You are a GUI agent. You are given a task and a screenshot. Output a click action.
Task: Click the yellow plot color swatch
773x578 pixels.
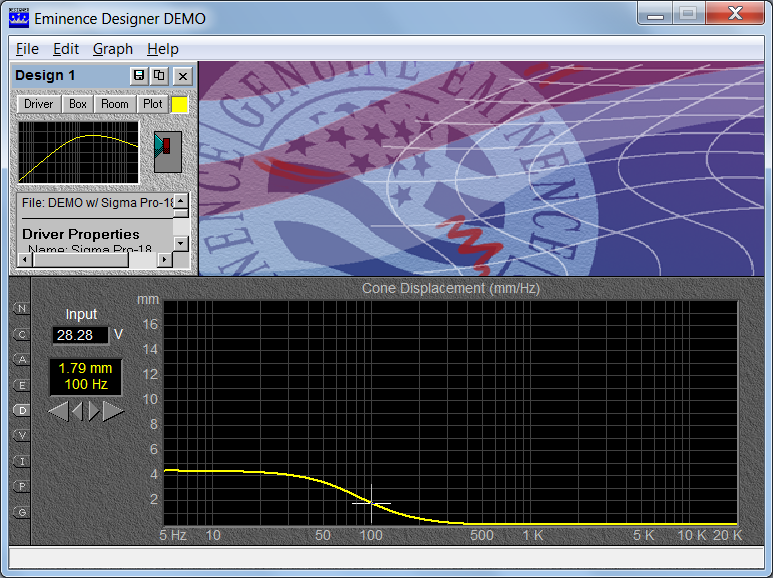[179, 105]
